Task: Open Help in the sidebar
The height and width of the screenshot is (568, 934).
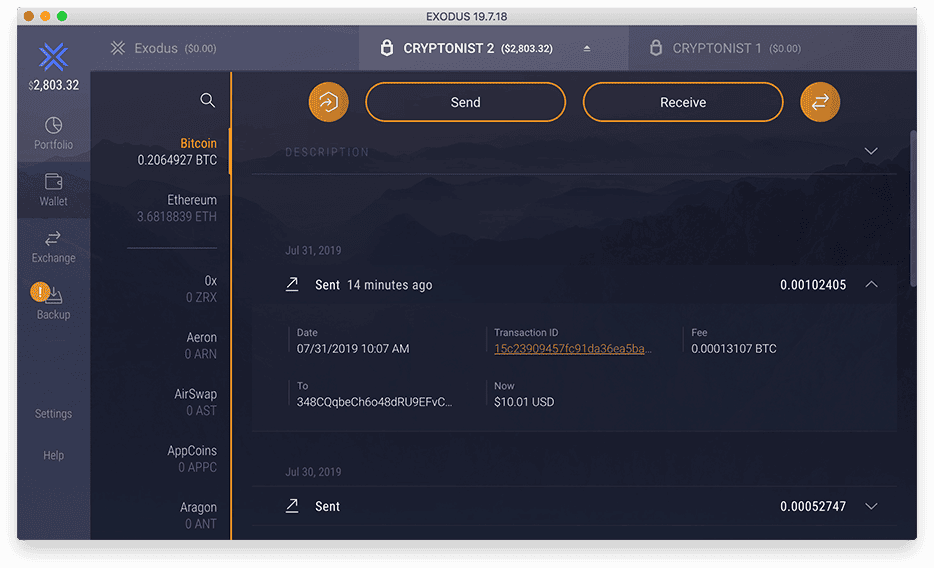Action: [x=54, y=455]
